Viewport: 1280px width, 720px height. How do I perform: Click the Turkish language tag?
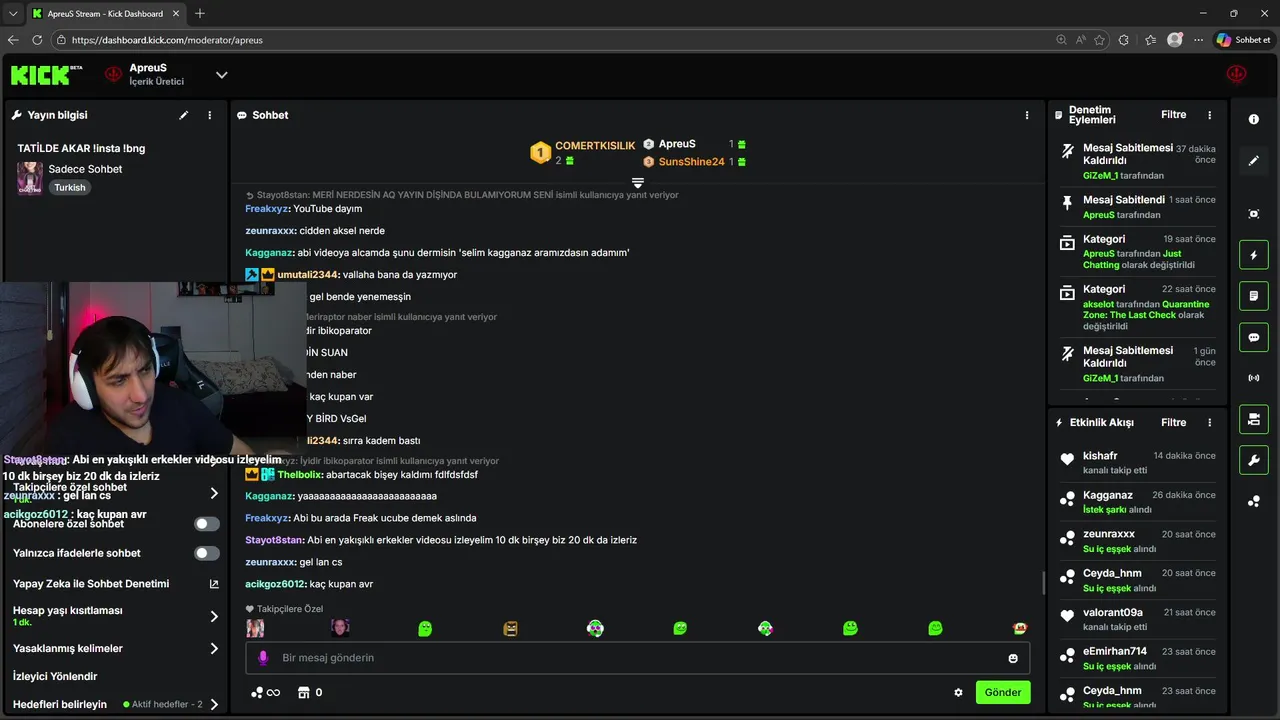click(x=70, y=188)
